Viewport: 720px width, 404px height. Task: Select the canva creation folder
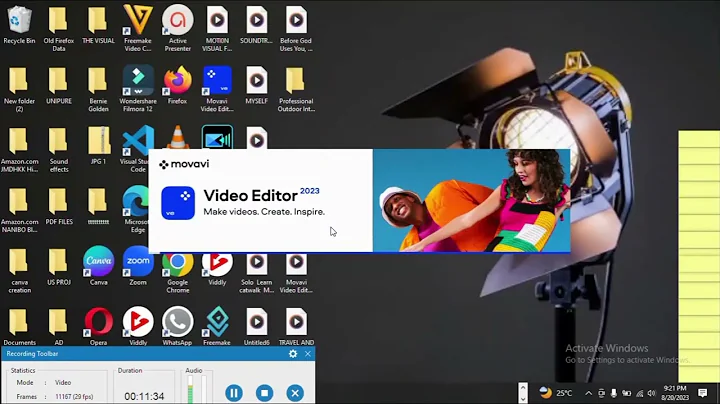pos(19,270)
